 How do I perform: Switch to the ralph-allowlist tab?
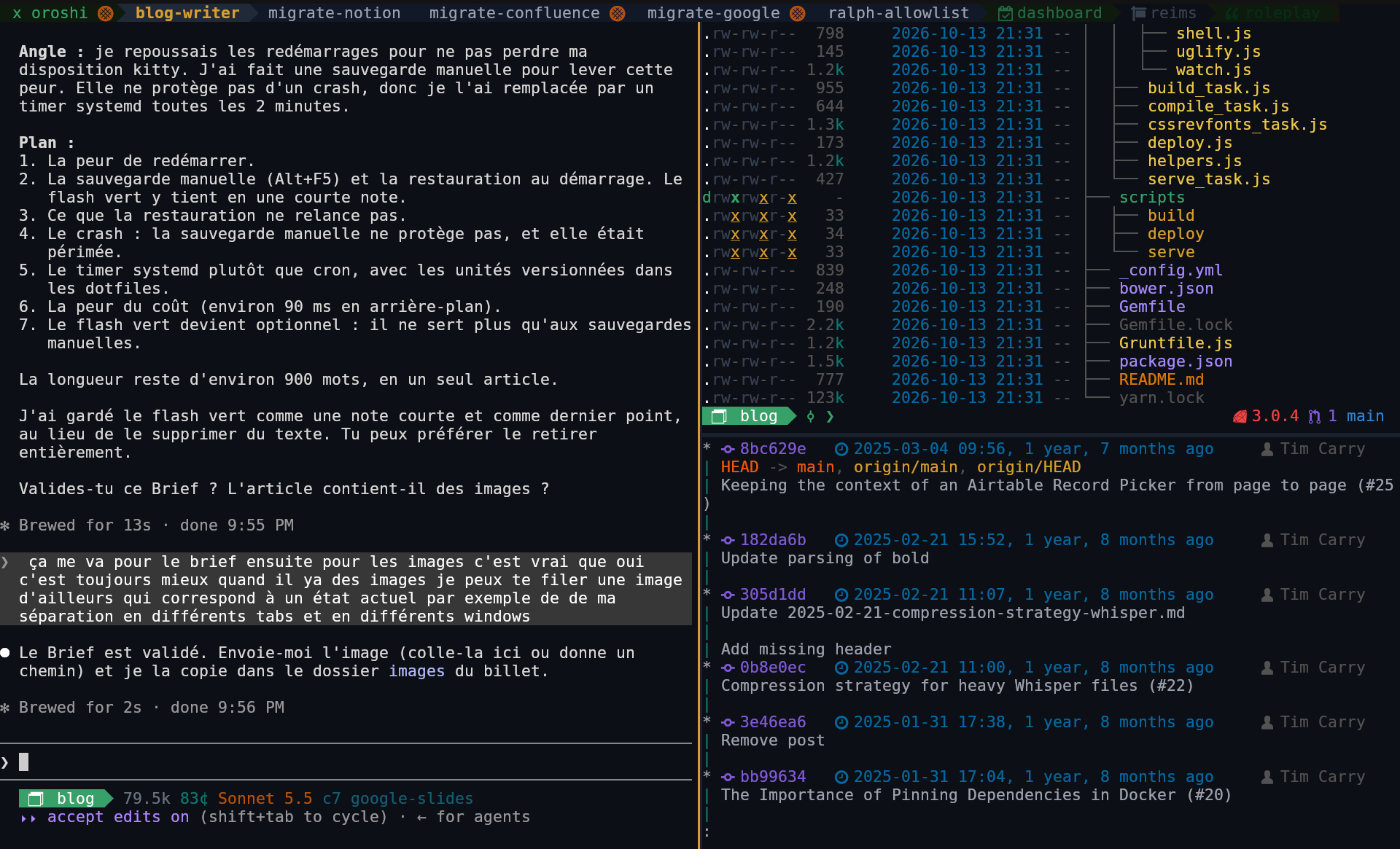click(x=898, y=13)
